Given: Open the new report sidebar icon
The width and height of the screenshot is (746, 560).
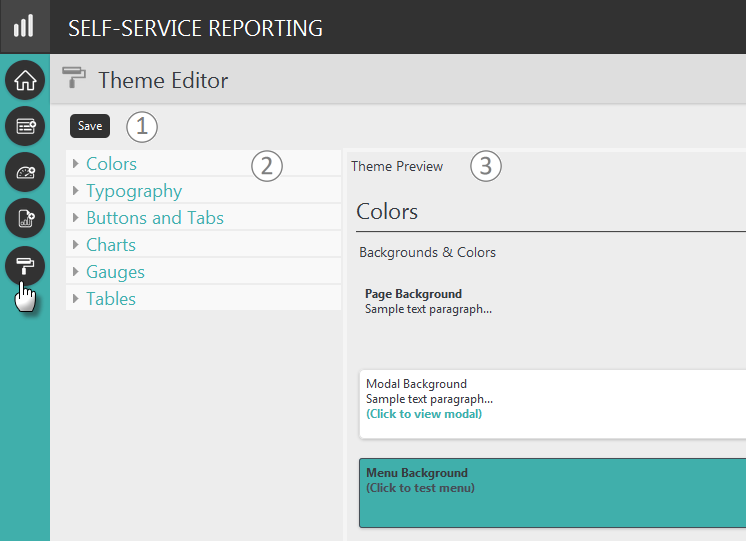Looking at the screenshot, I should point(25,126).
